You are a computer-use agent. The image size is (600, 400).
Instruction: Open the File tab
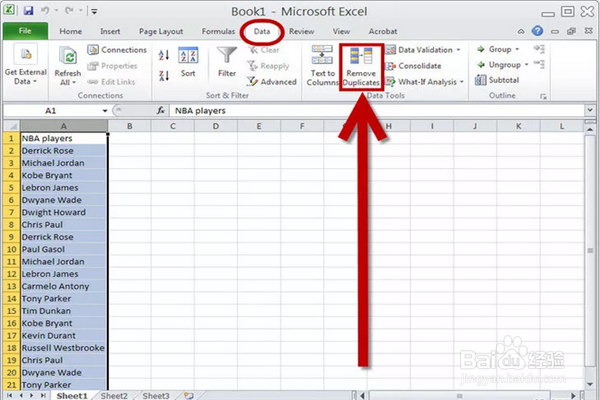[25, 31]
